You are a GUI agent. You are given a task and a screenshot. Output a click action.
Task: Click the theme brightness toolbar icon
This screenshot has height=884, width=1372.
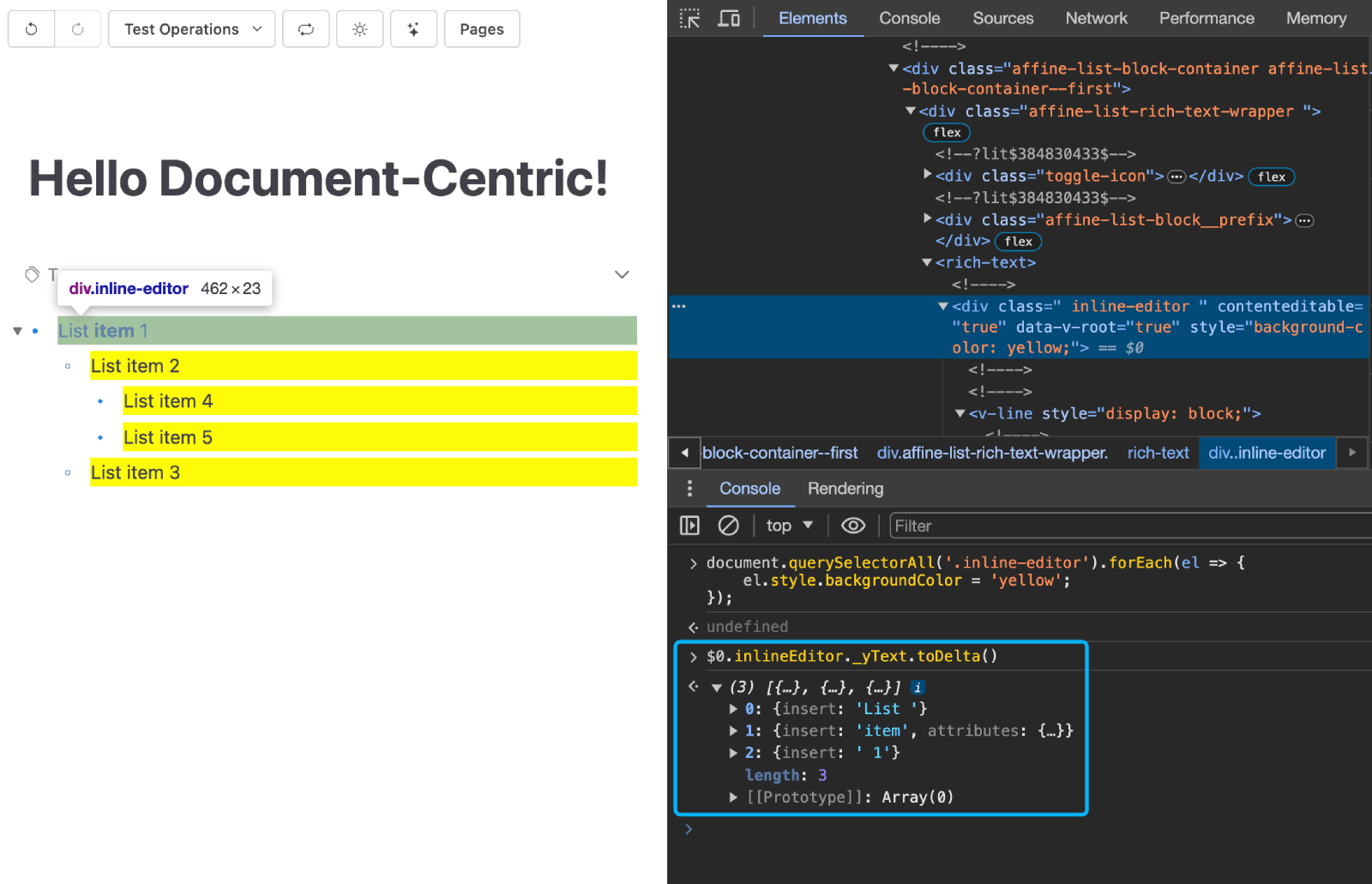[359, 28]
